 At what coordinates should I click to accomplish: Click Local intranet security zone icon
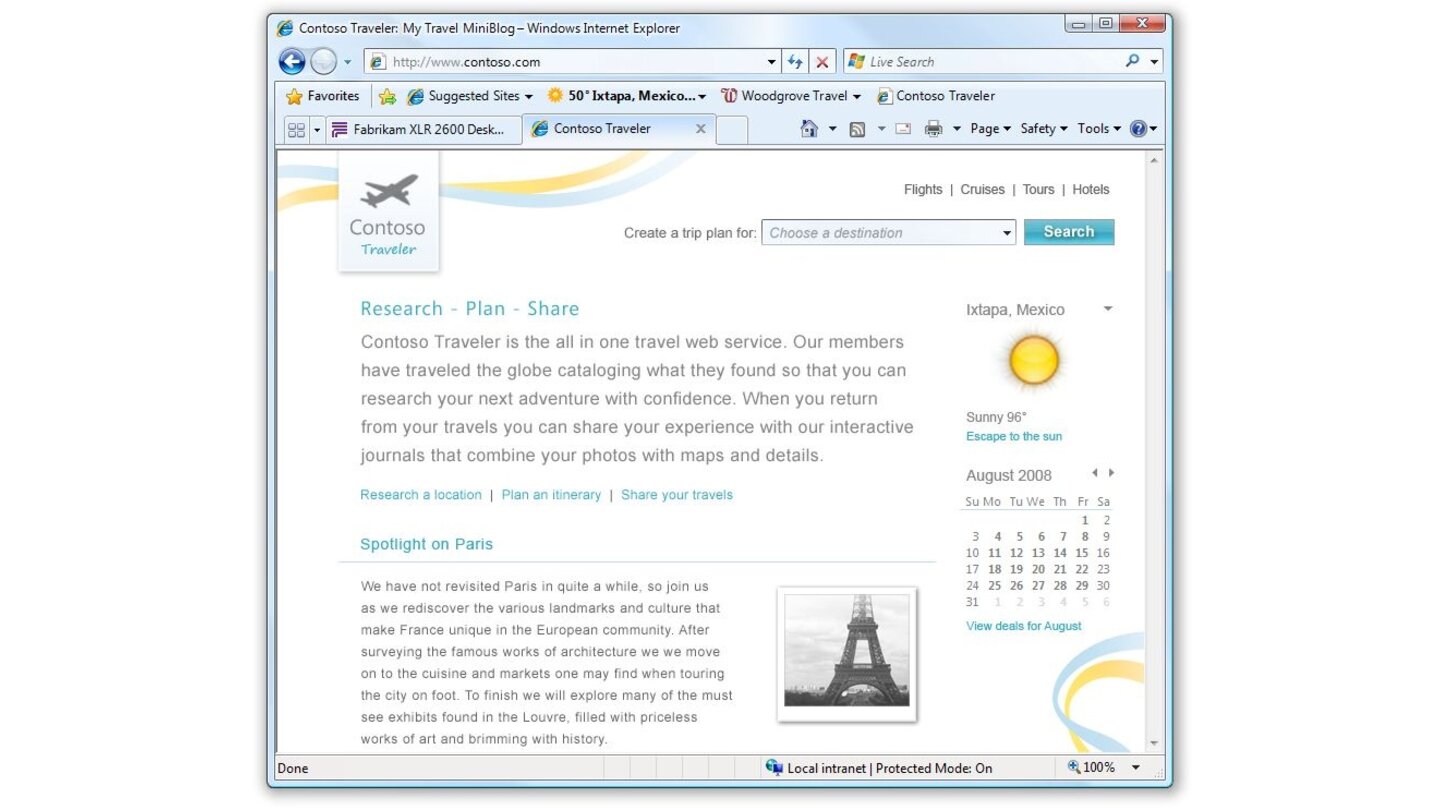tap(774, 768)
